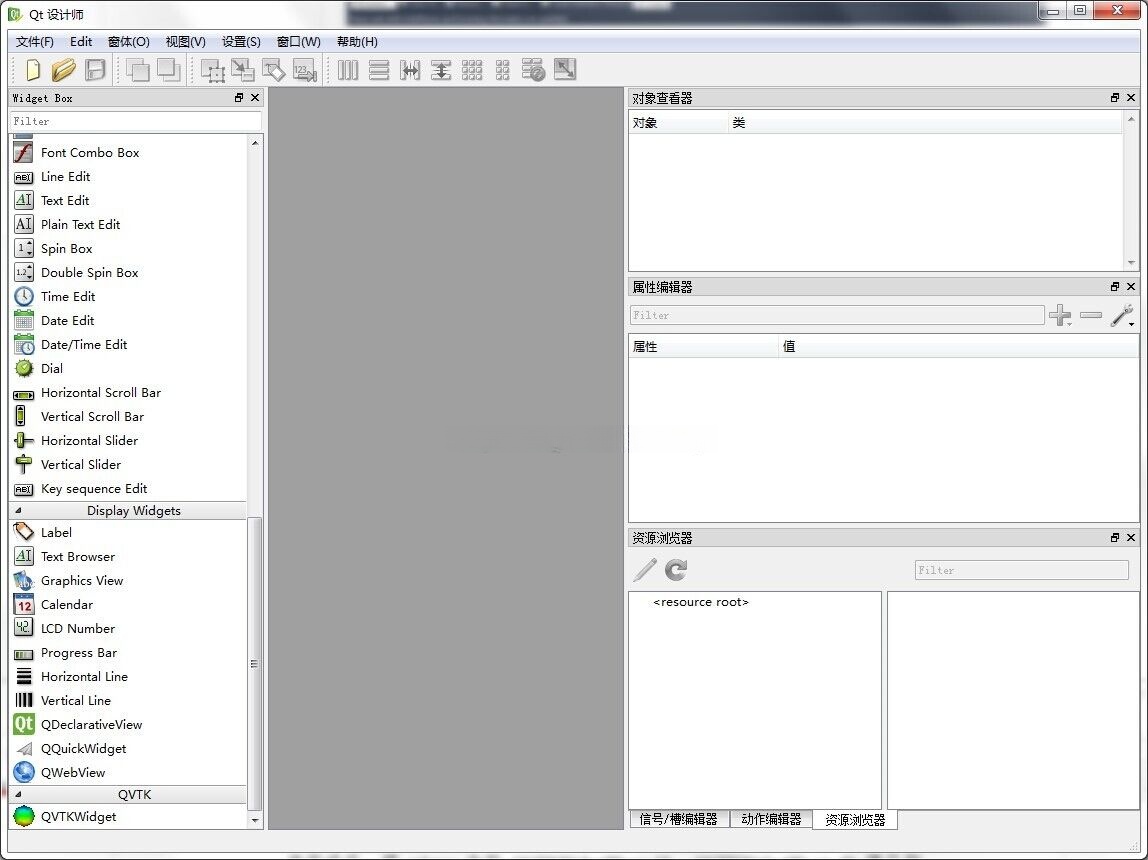Screen dimensions: 1148x860
Task: Select the Dial widget
Action: point(129,368)
